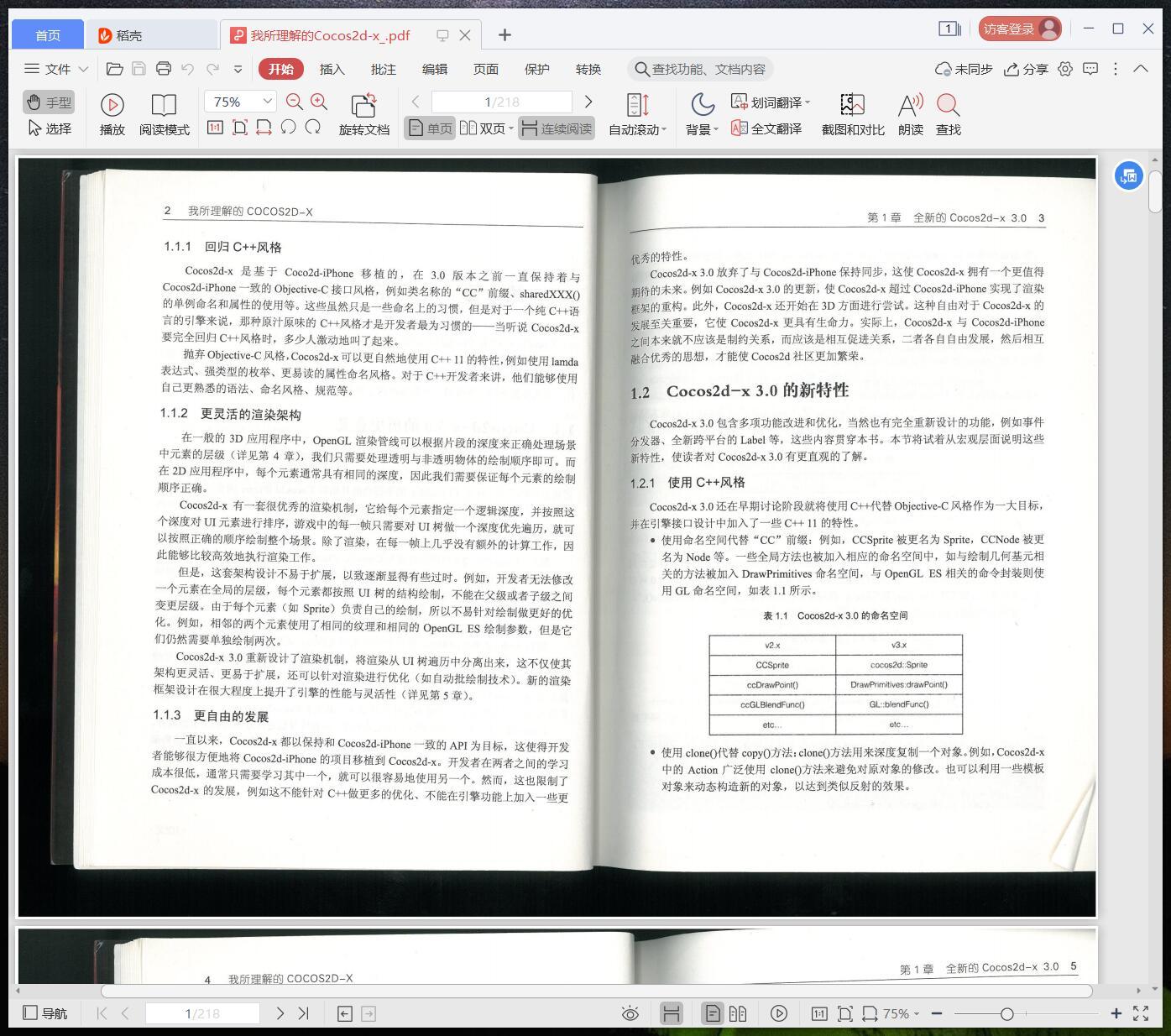Image resolution: width=1171 pixels, height=1036 pixels.
Task: Open the 保护 tab
Action: click(x=536, y=69)
